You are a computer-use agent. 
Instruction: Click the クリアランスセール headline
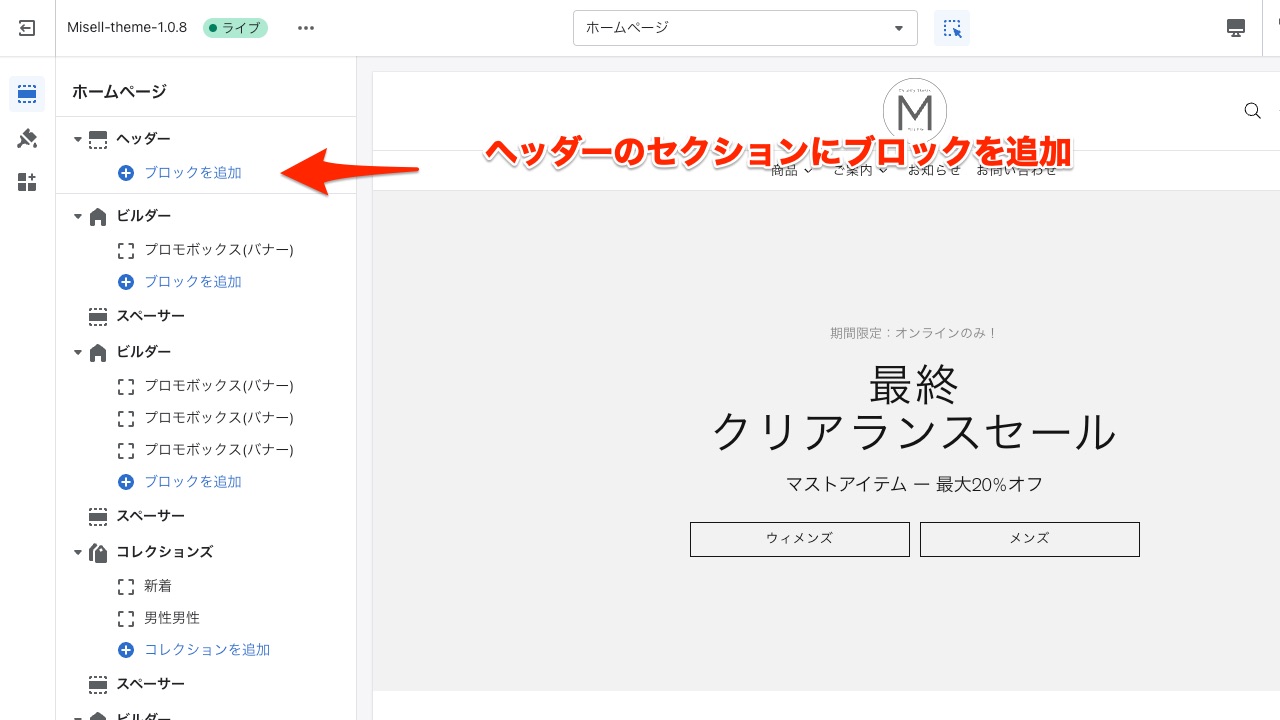[x=914, y=433]
